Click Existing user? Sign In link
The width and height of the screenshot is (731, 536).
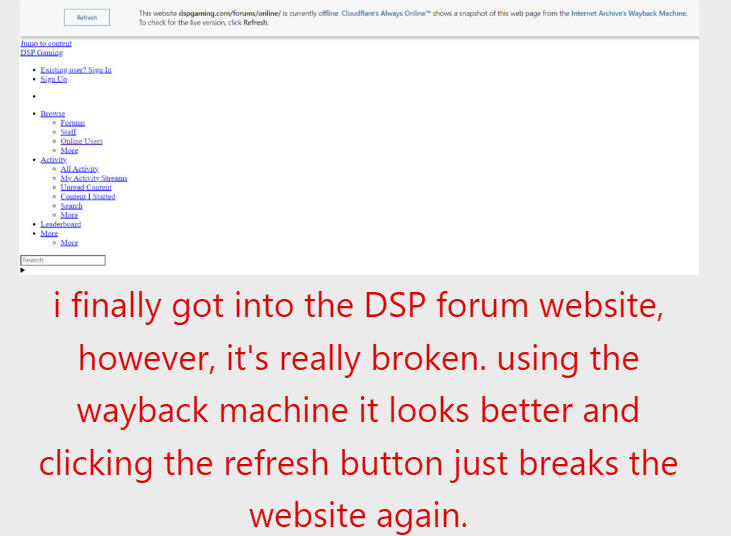point(76,70)
